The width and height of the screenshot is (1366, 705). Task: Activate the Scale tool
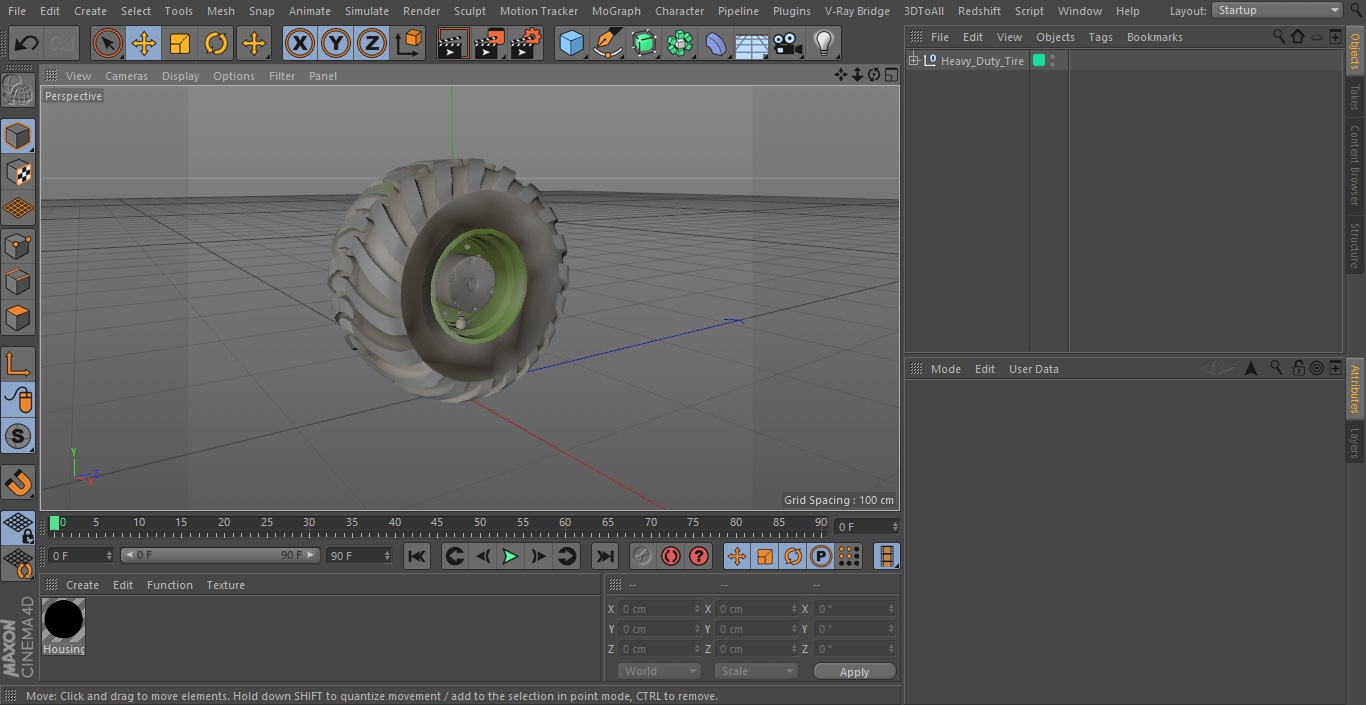(x=180, y=43)
